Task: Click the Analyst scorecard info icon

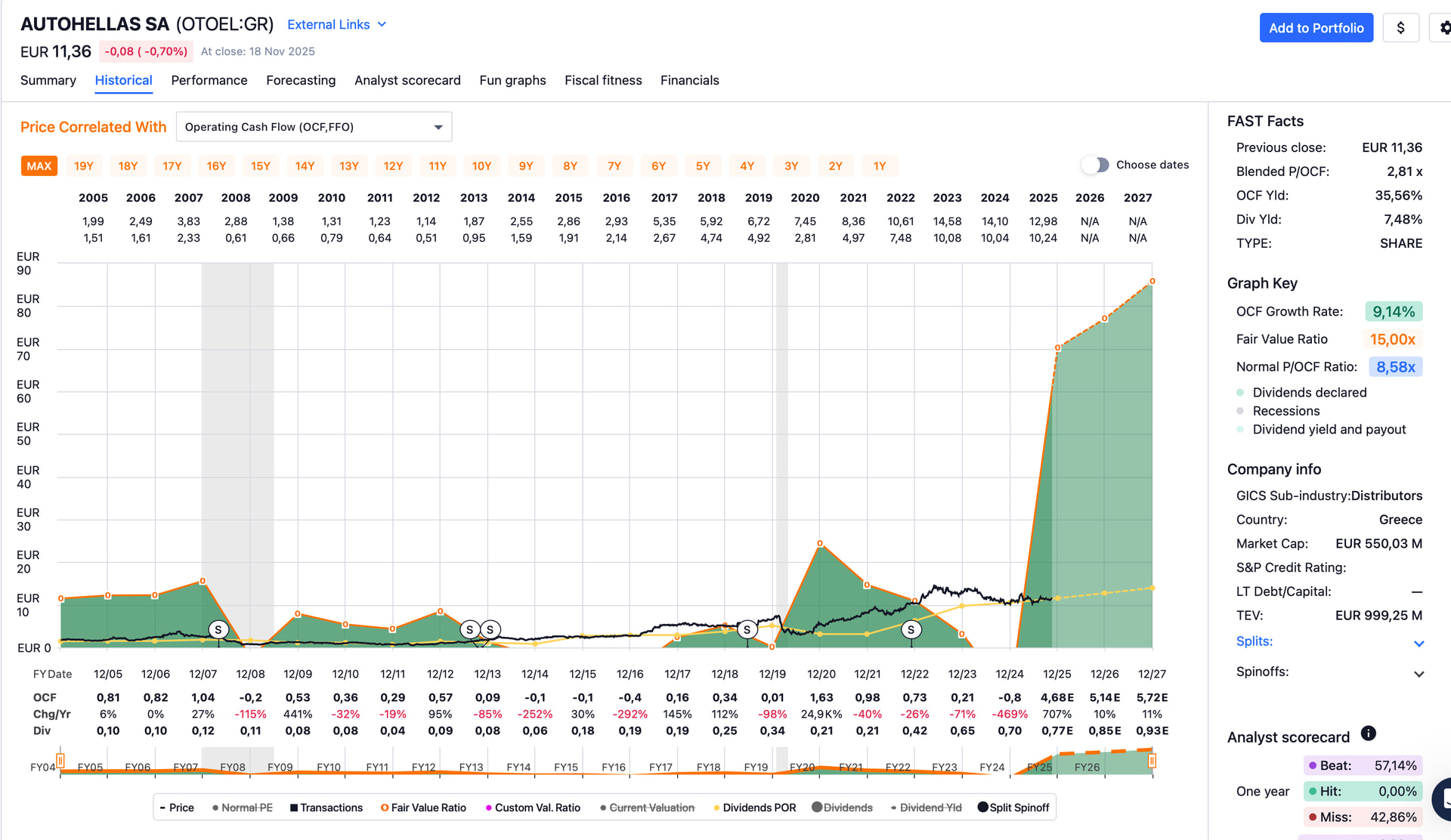Action: pos(1368,733)
